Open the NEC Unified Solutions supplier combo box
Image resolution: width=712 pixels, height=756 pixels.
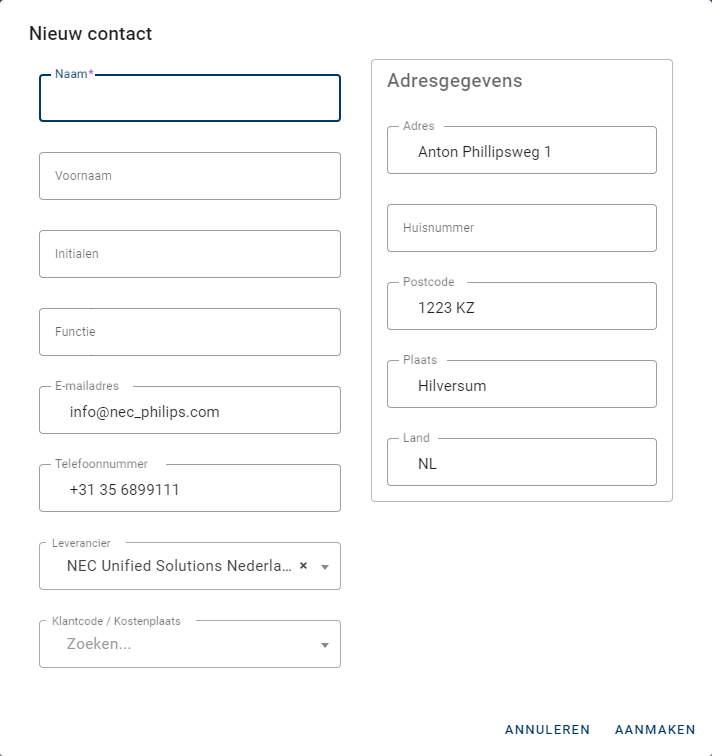pos(178,566)
